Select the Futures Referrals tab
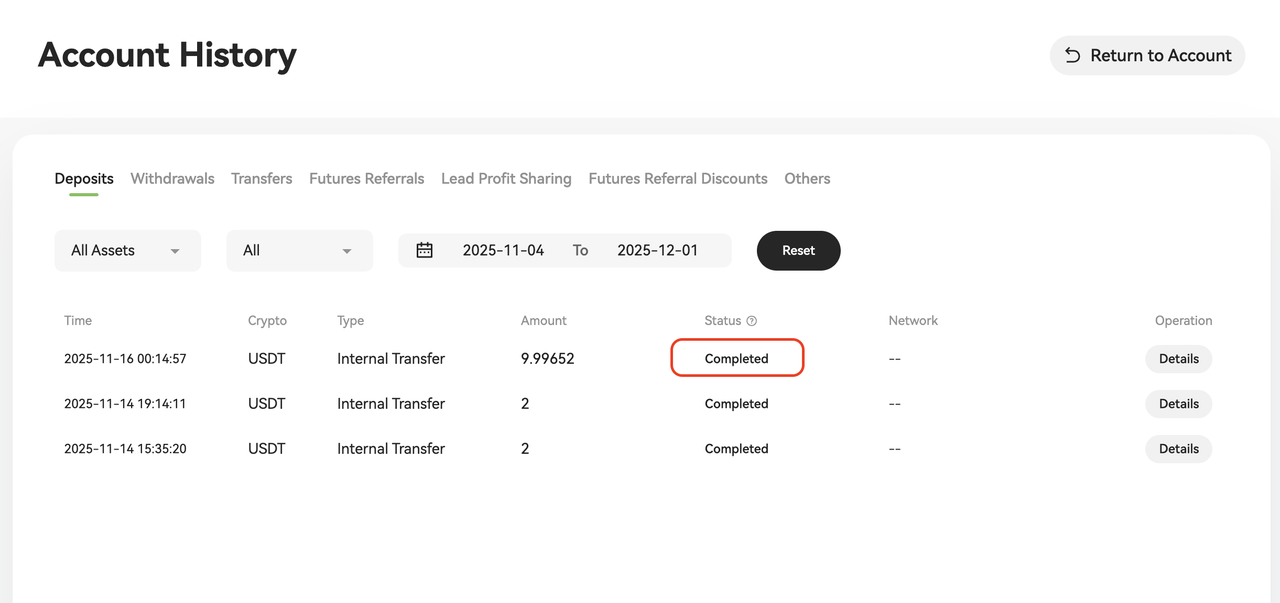 [x=366, y=179]
